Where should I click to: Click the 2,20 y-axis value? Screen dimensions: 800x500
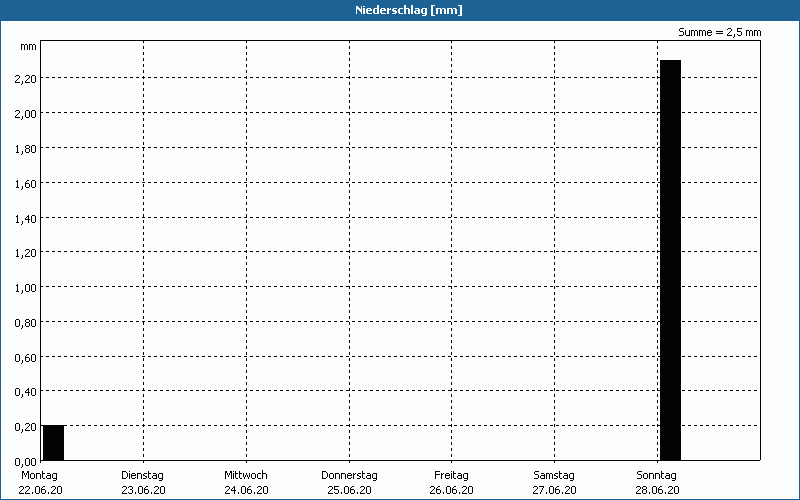click(26, 79)
